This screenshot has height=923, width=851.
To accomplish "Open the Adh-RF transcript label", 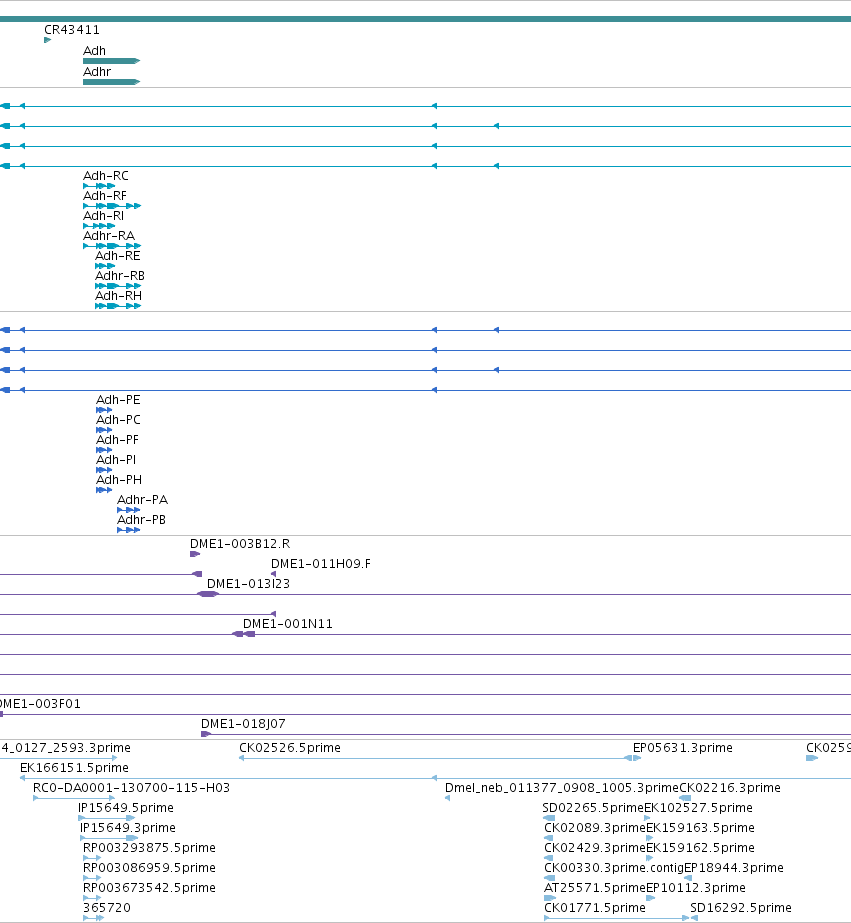I will pos(105,195).
